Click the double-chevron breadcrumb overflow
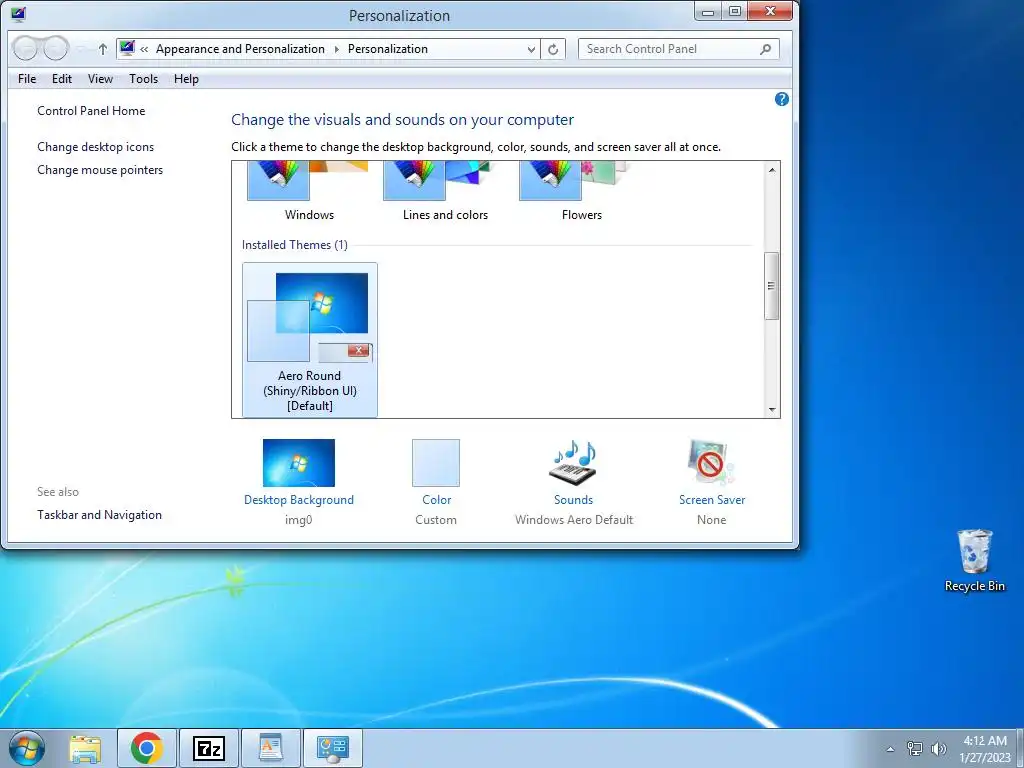 (144, 49)
